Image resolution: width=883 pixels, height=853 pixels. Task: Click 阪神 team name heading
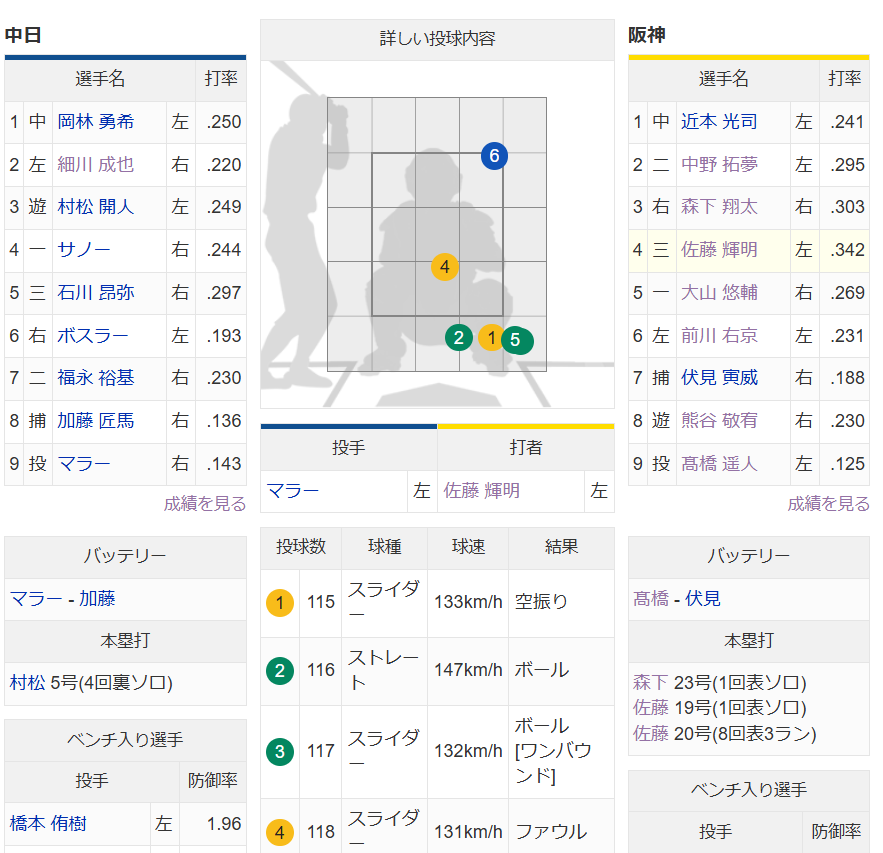[646, 35]
